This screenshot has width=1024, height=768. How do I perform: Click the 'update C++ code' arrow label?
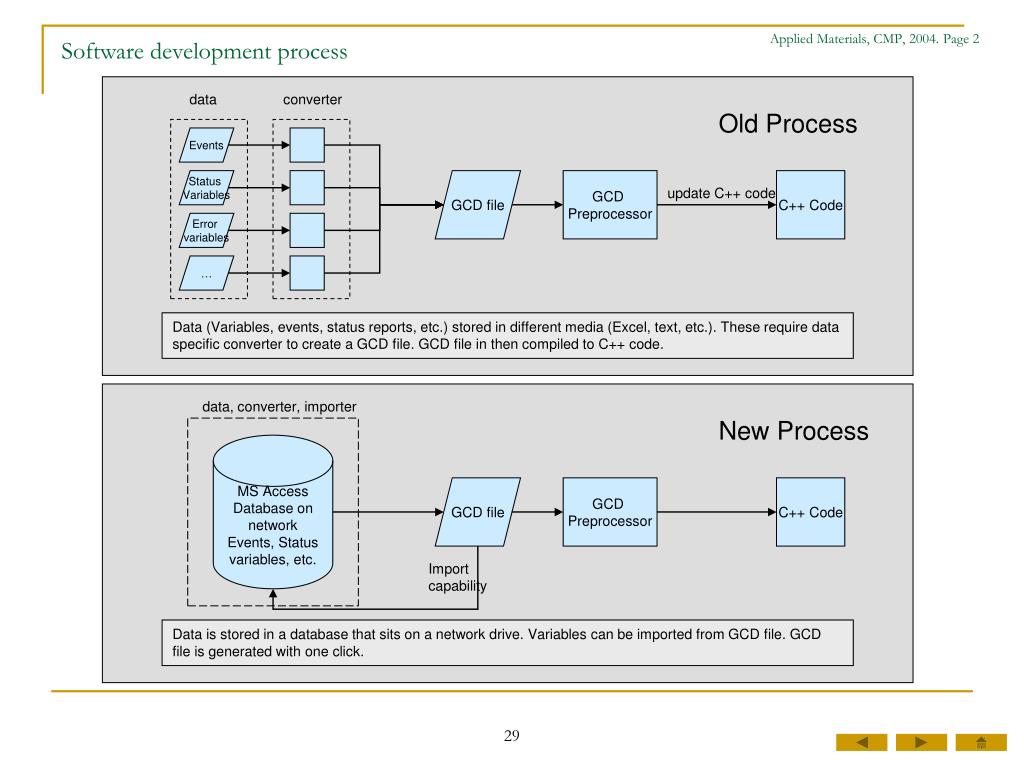point(721,193)
